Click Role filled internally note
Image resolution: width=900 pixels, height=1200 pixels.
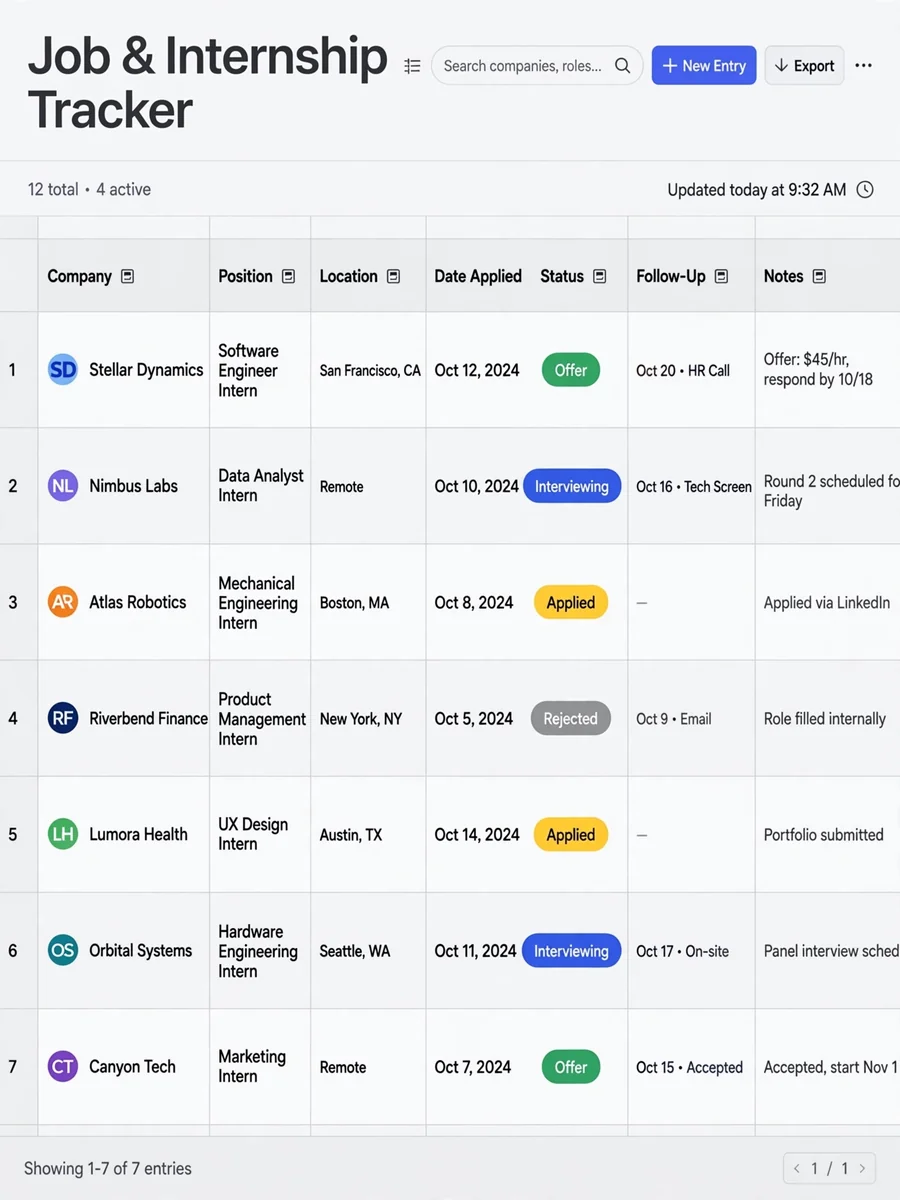[825, 718]
